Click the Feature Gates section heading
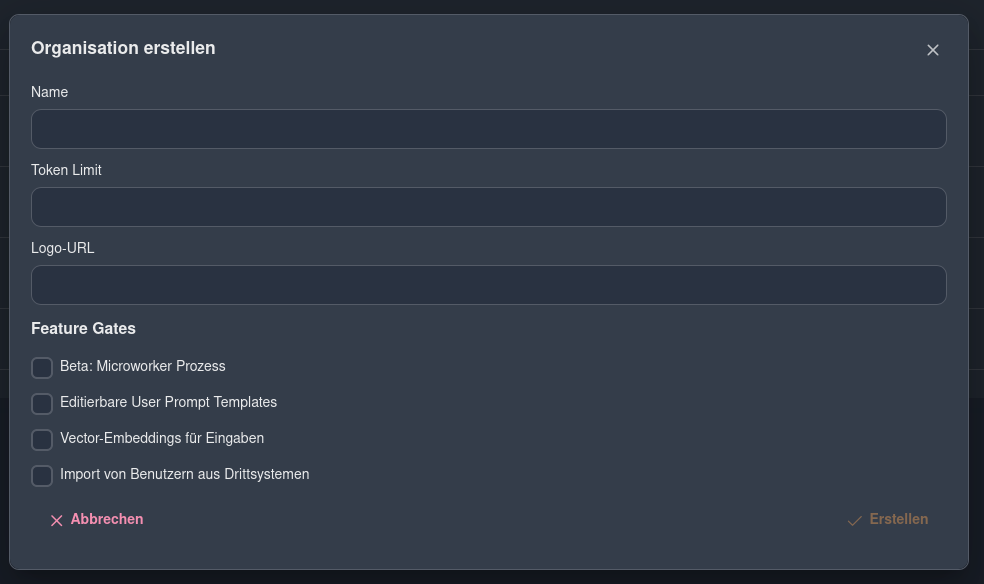Screen dimensions: 984x584 coord(83,329)
